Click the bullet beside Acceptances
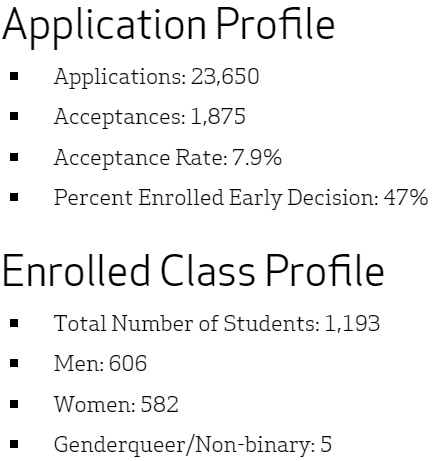The height and width of the screenshot is (461, 436). [14, 116]
